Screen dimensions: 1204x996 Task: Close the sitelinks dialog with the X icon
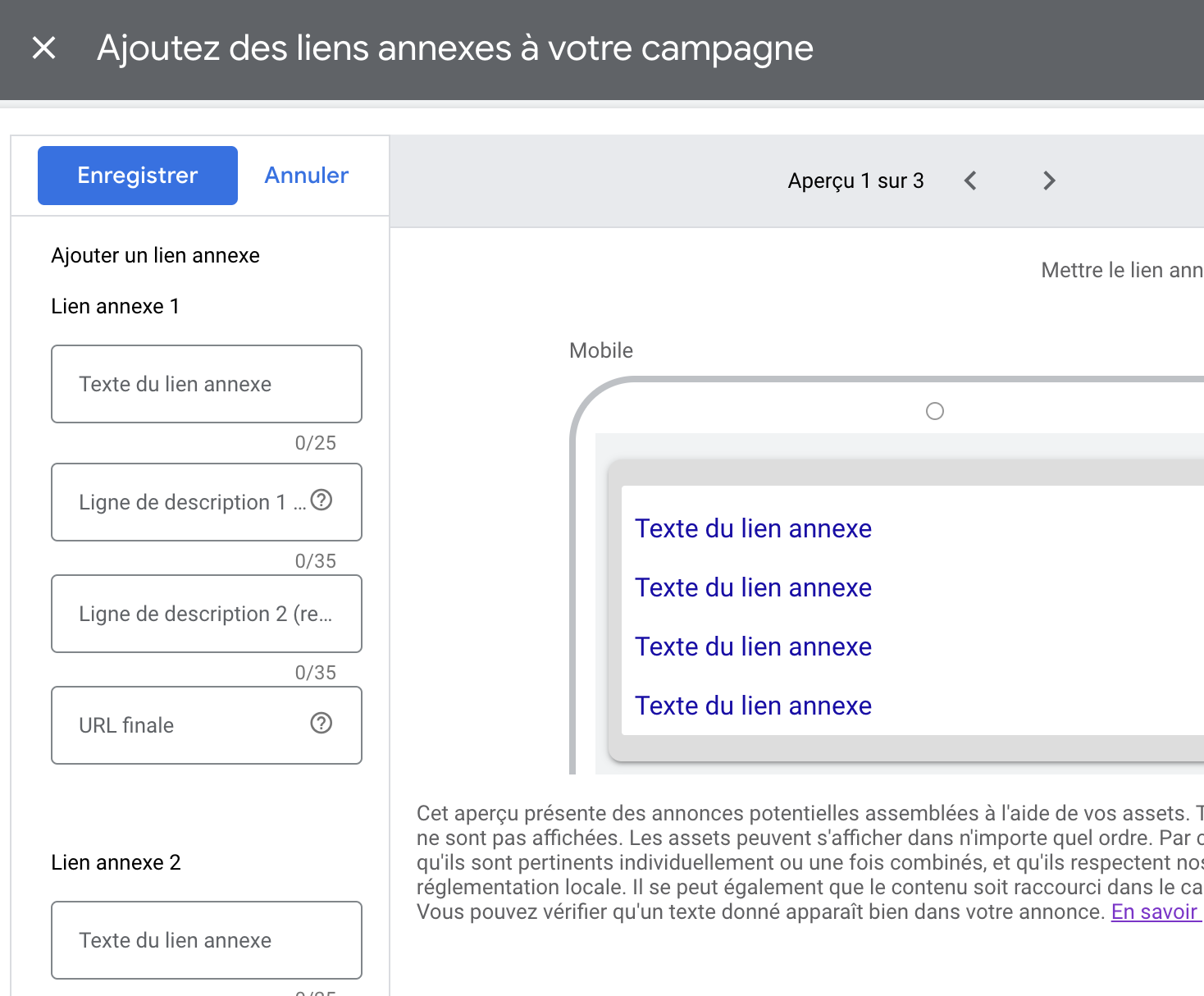[x=44, y=48]
